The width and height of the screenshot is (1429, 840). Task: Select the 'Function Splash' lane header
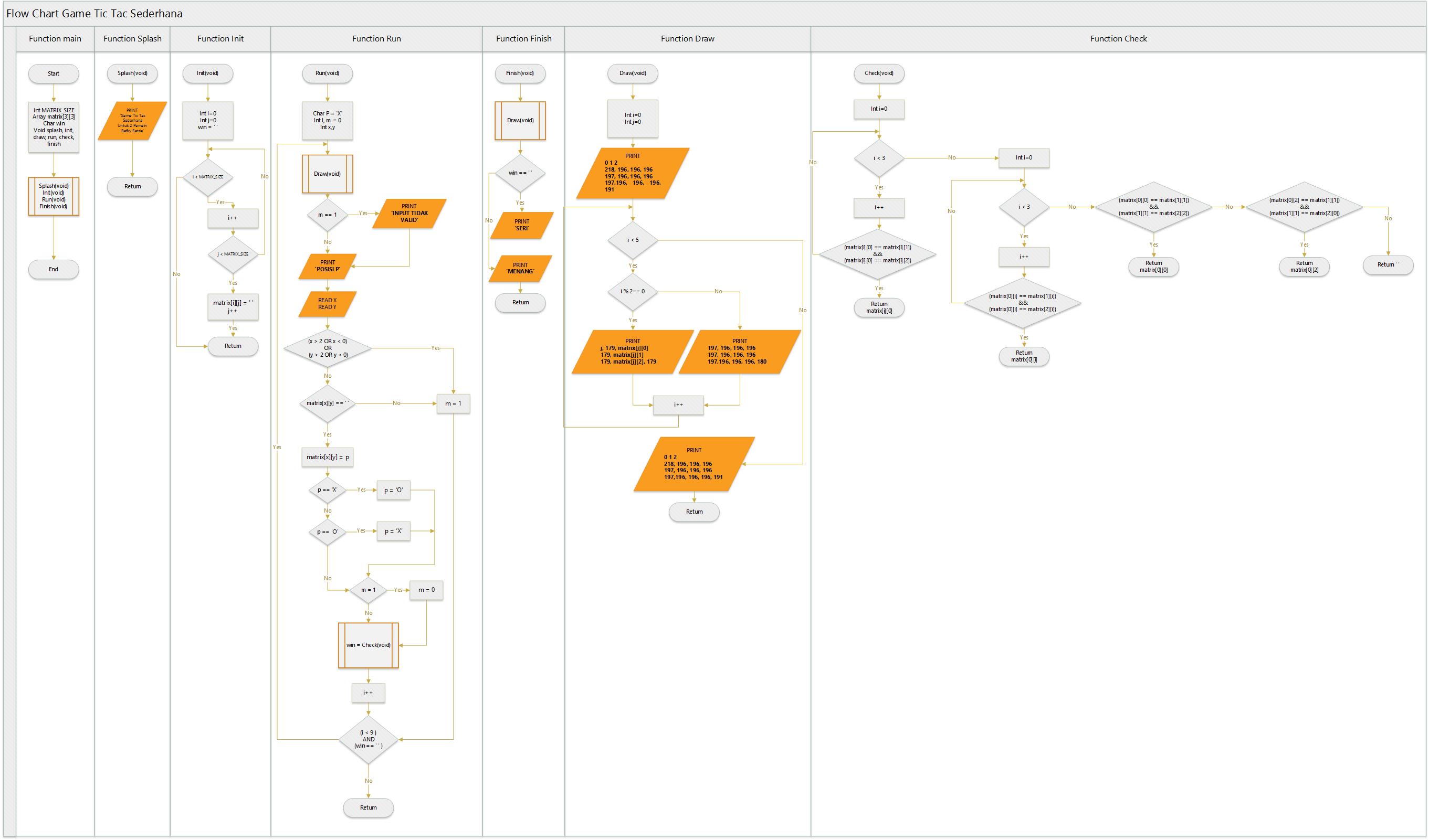[x=132, y=38]
